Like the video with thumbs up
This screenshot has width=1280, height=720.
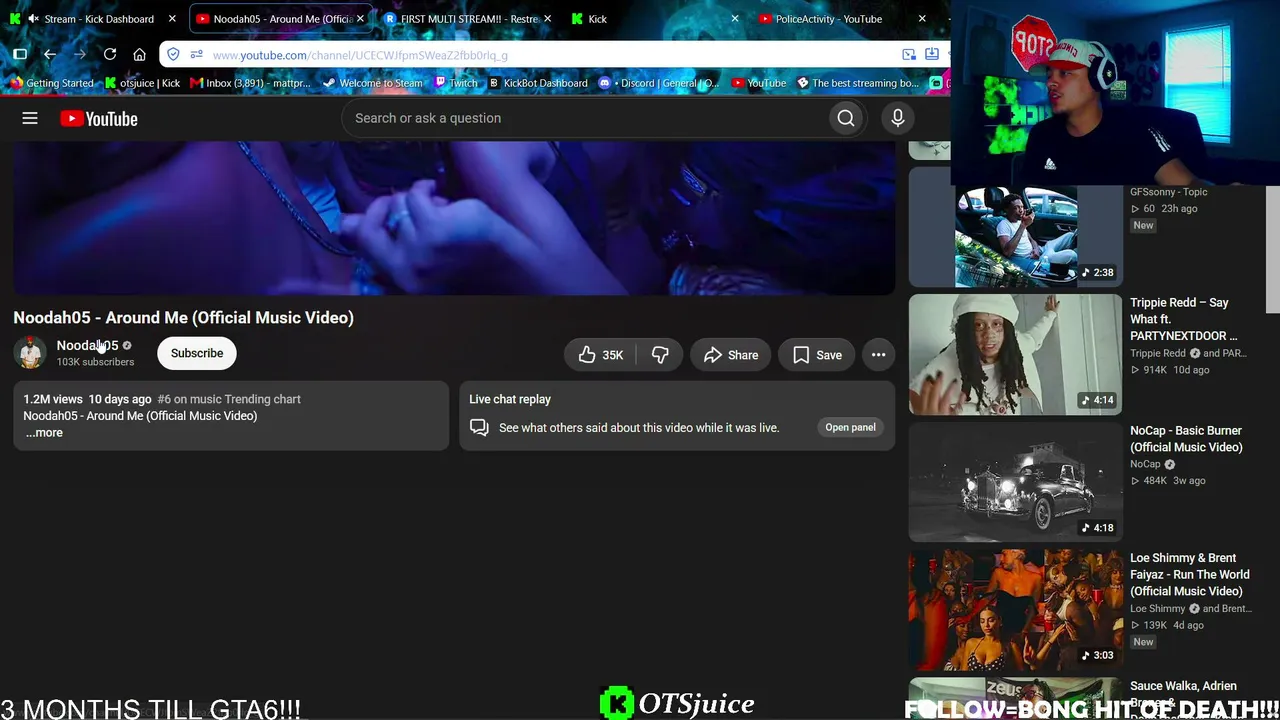[601, 355]
